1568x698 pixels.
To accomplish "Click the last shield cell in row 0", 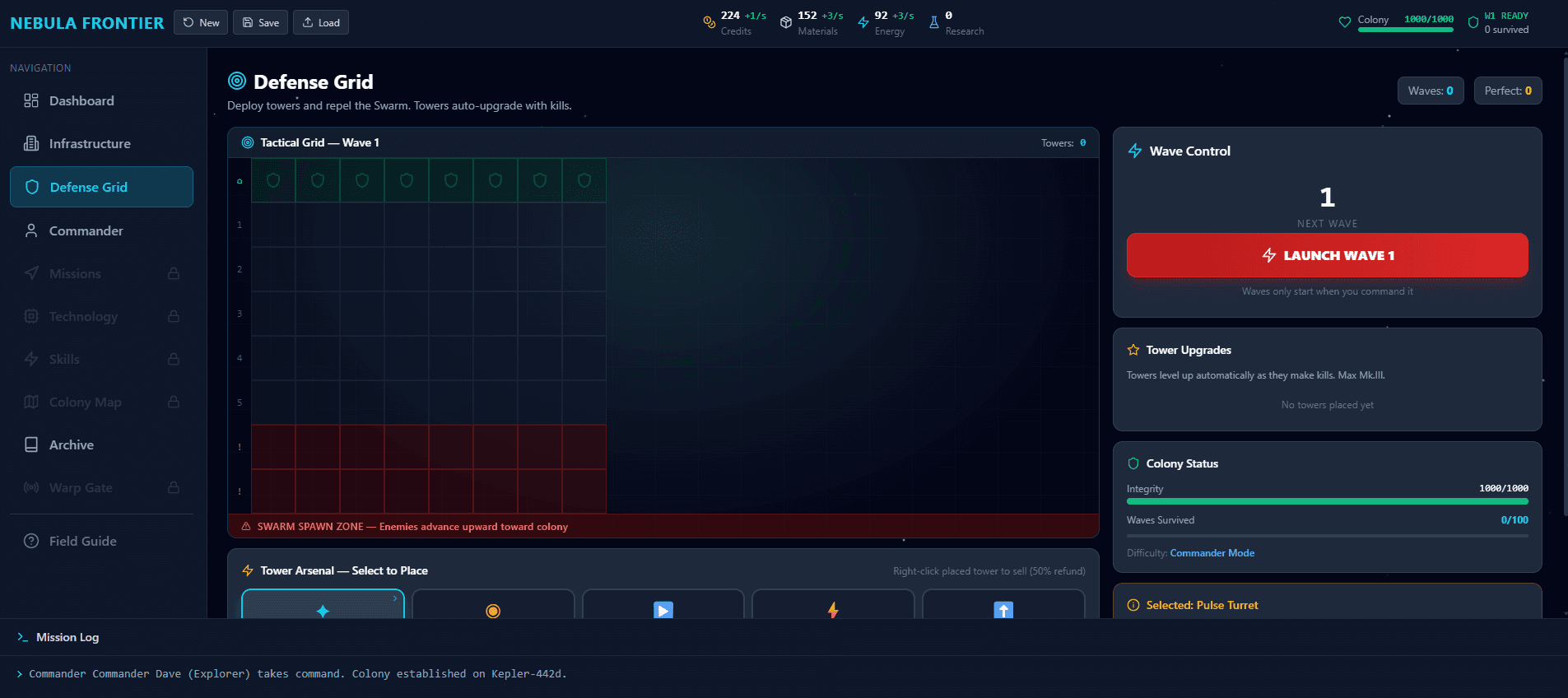I will 584,180.
